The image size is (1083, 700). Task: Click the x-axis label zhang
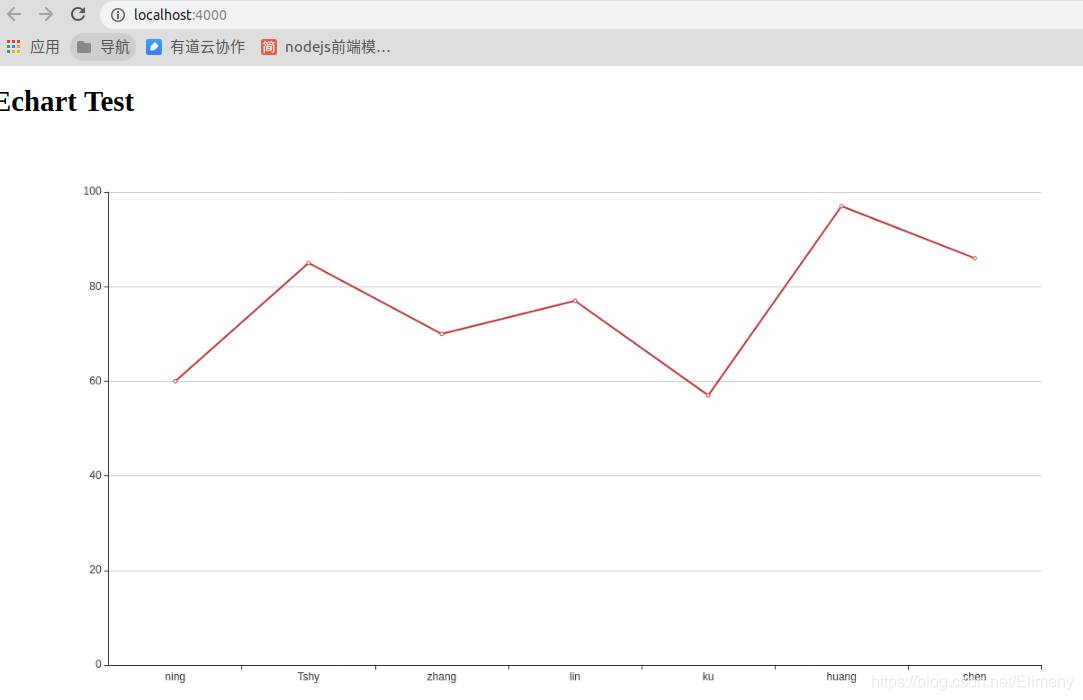click(442, 677)
